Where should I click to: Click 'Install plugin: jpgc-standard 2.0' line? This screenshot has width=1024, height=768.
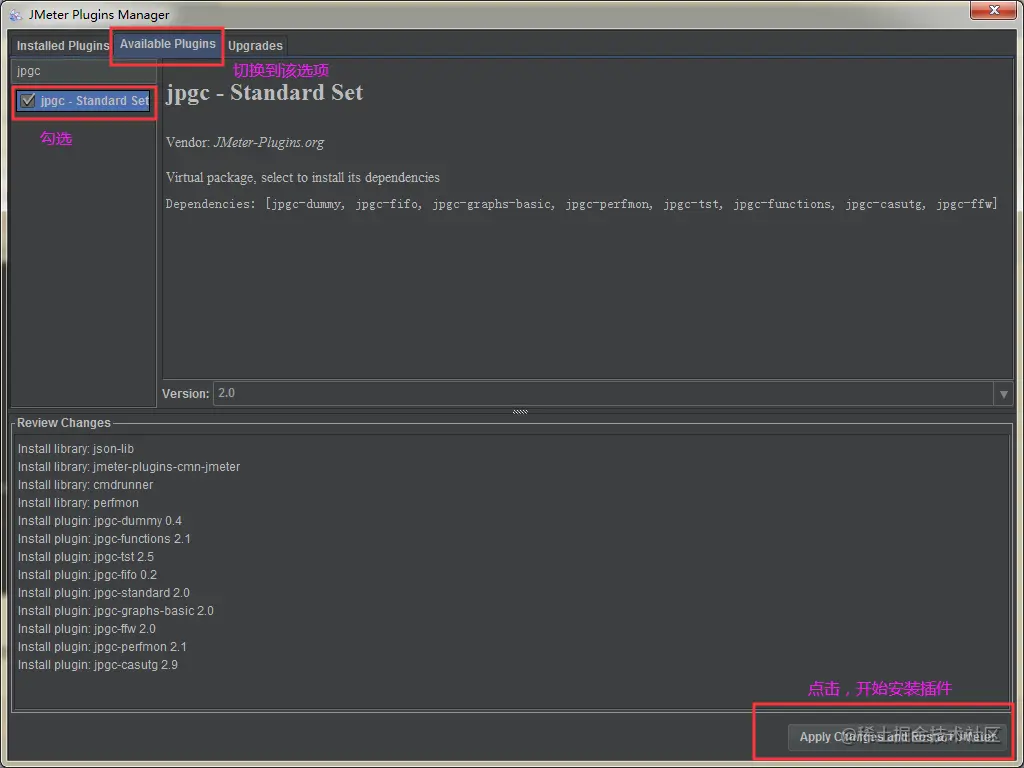(x=104, y=592)
